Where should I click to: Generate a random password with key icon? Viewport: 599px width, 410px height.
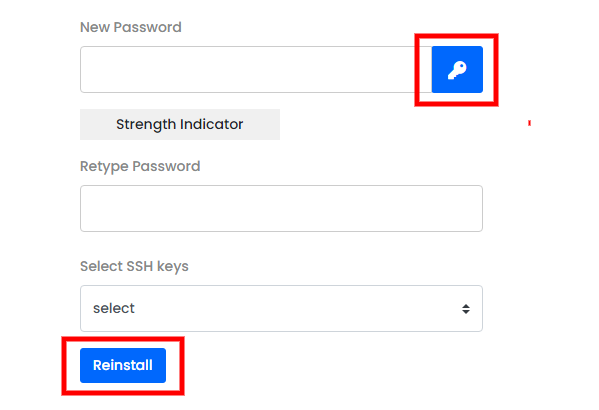click(x=457, y=70)
